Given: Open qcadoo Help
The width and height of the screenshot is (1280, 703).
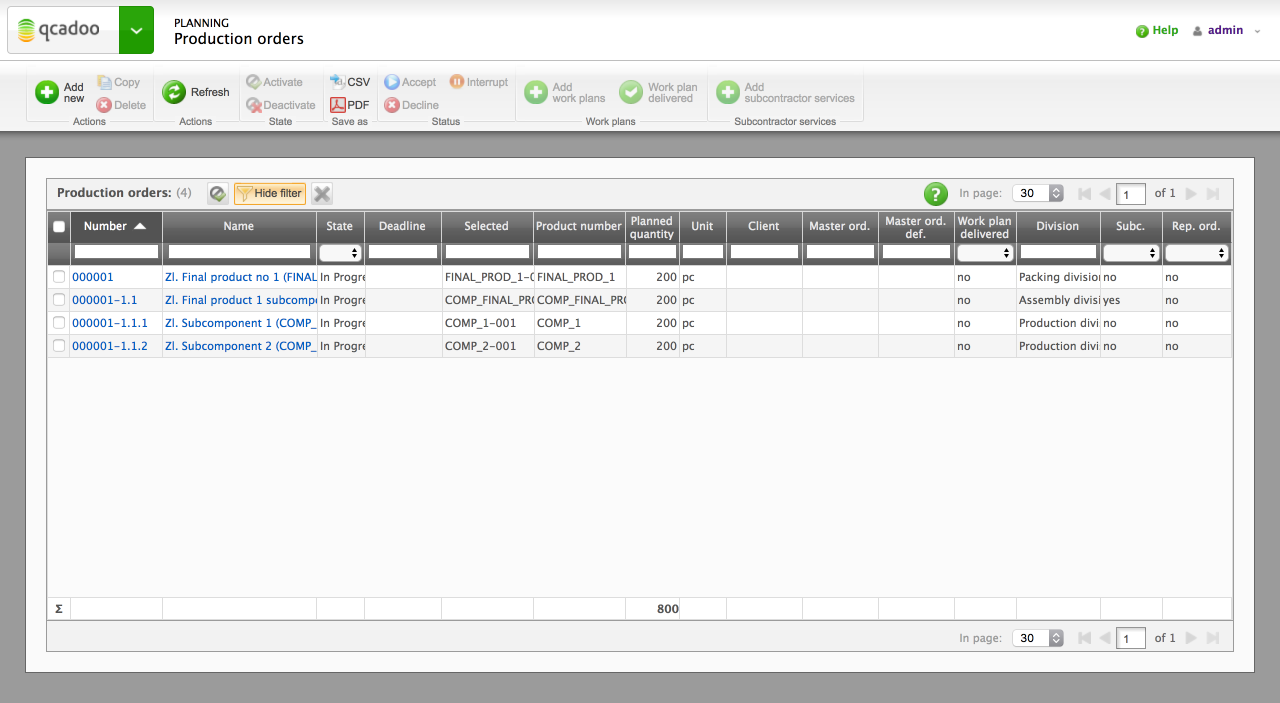Looking at the screenshot, I should point(1156,30).
